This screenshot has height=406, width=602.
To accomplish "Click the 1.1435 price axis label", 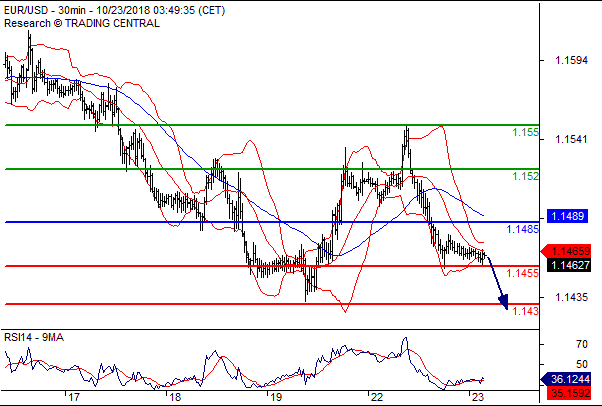I will pos(571,297).
